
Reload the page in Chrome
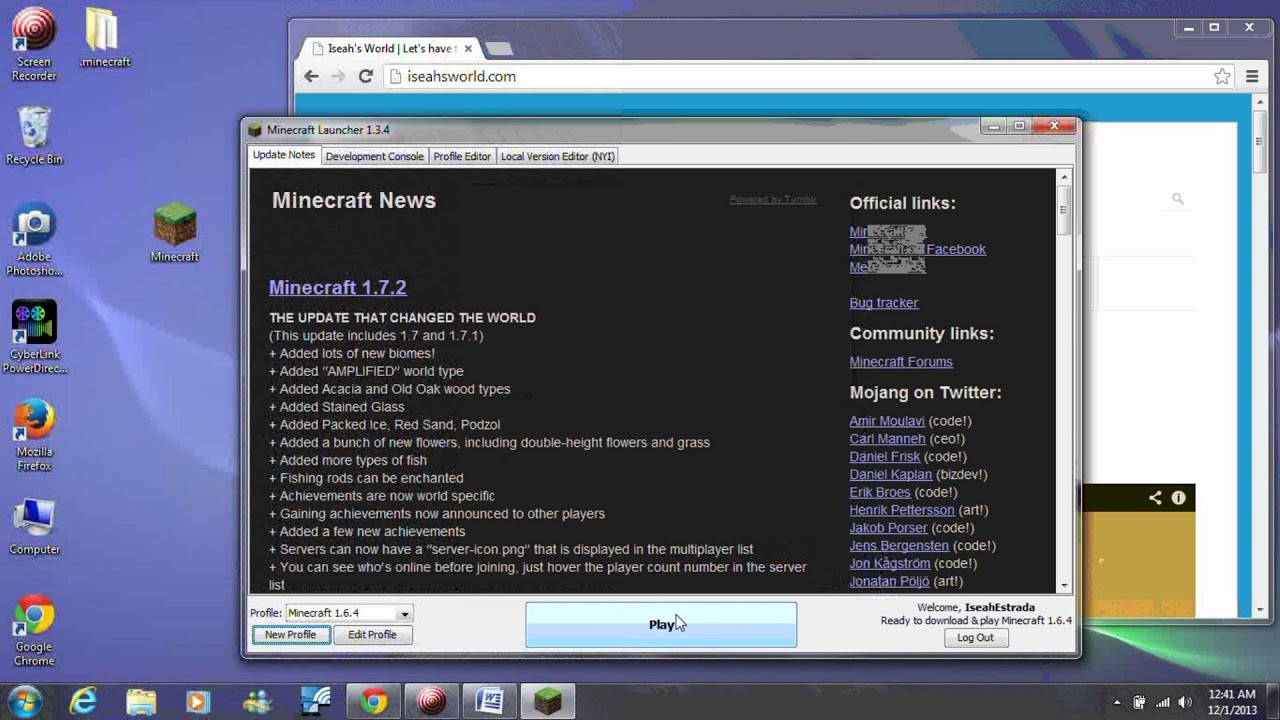tap(366, 76)
